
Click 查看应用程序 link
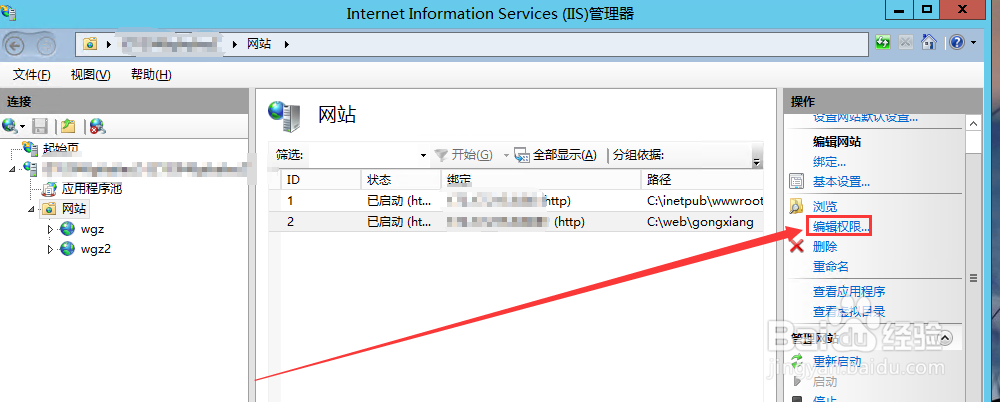click(849, 292)
